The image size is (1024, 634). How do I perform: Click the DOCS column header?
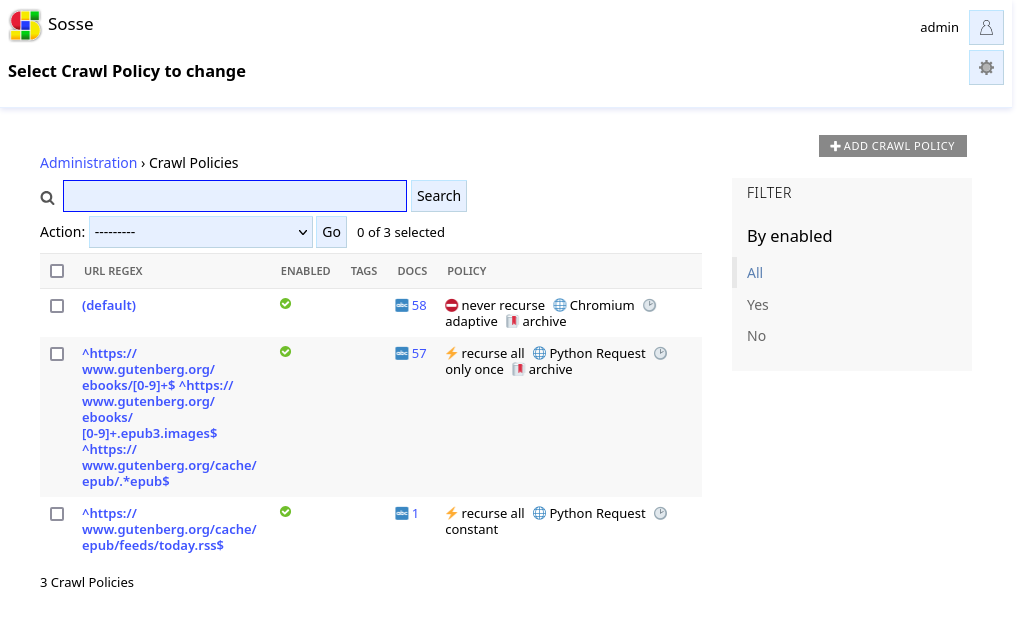[412, 271]
